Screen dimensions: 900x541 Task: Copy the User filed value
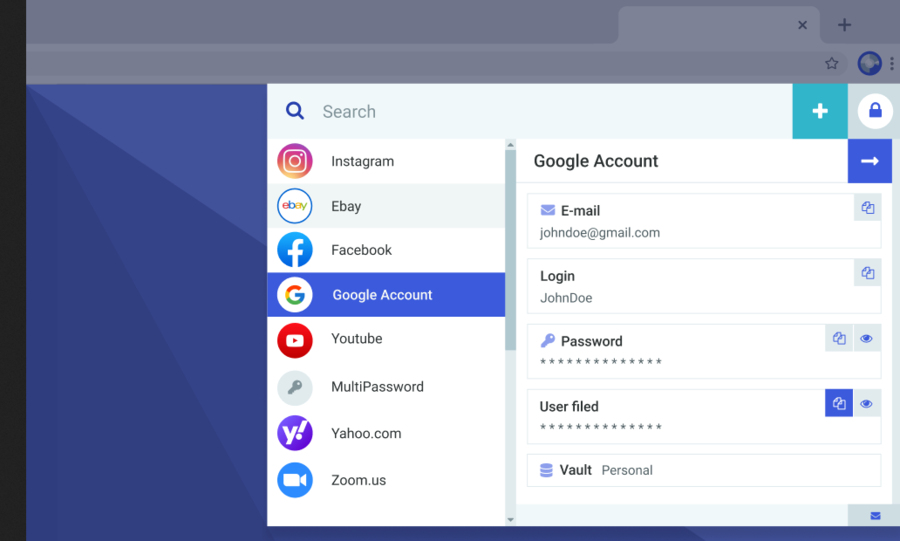tap(839, 403)
